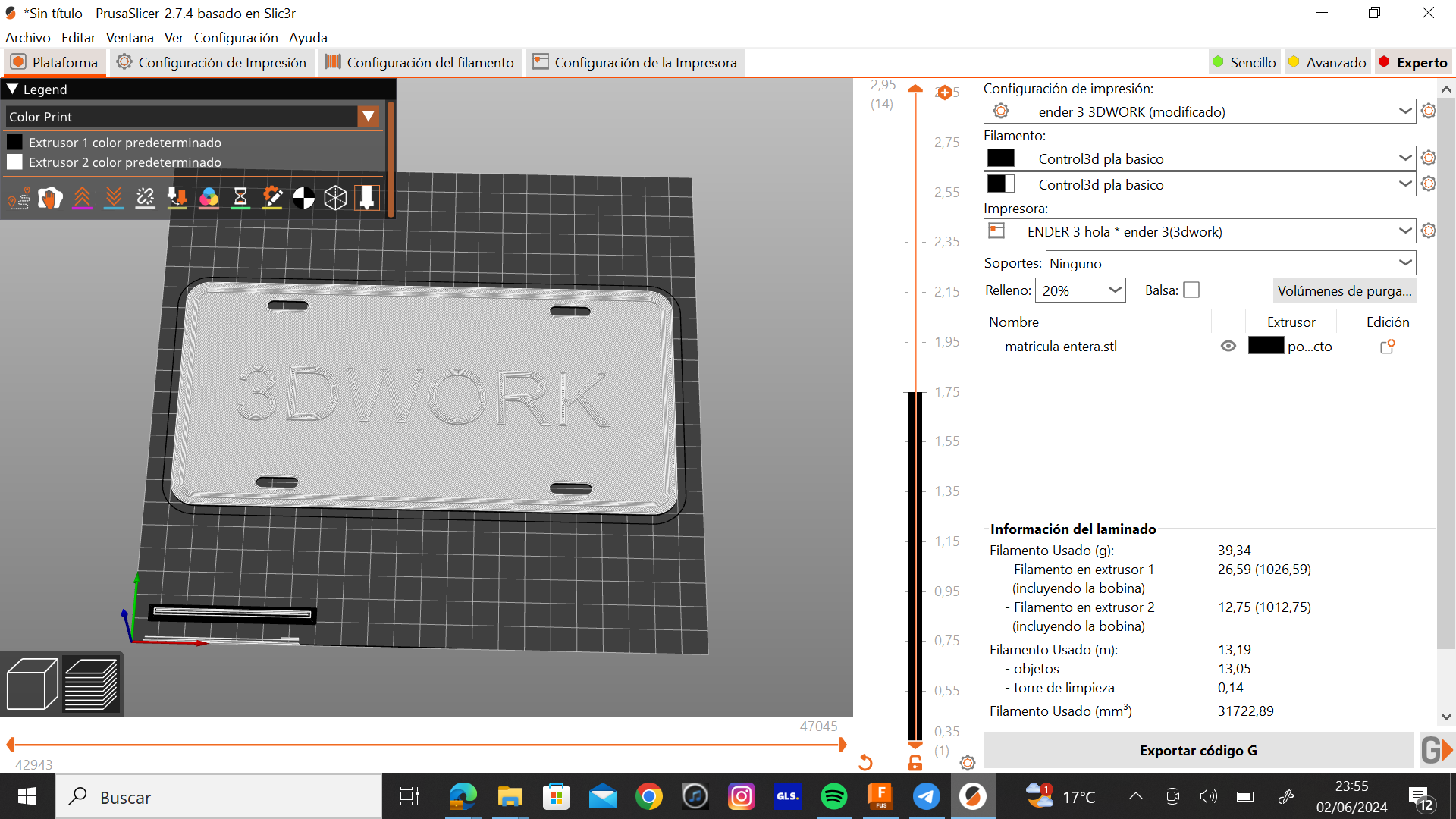Switch to layers preview view

coord(91,685)
